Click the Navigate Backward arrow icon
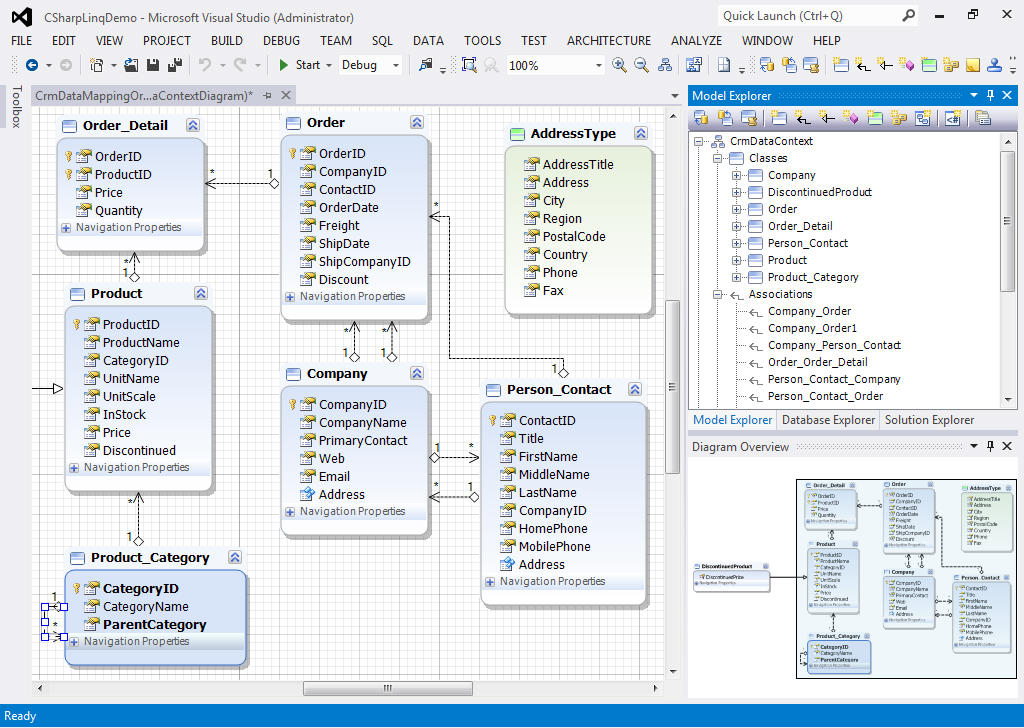 (31, 65)
